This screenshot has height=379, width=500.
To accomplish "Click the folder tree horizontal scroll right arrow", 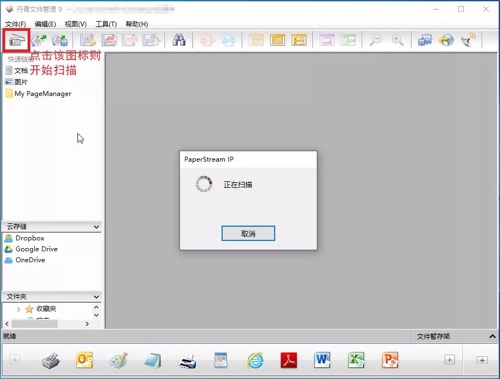I will pyautogui.click(x=87, y=324).
